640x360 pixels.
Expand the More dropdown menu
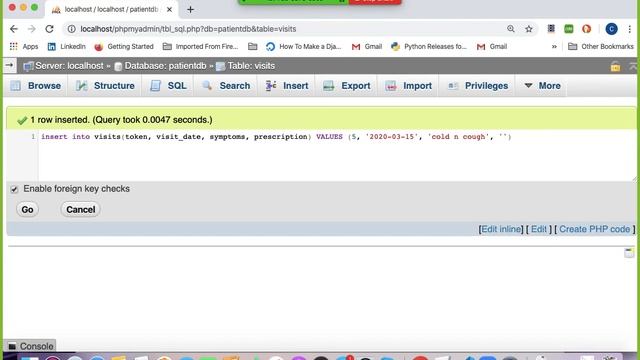(x=542, y=86)
